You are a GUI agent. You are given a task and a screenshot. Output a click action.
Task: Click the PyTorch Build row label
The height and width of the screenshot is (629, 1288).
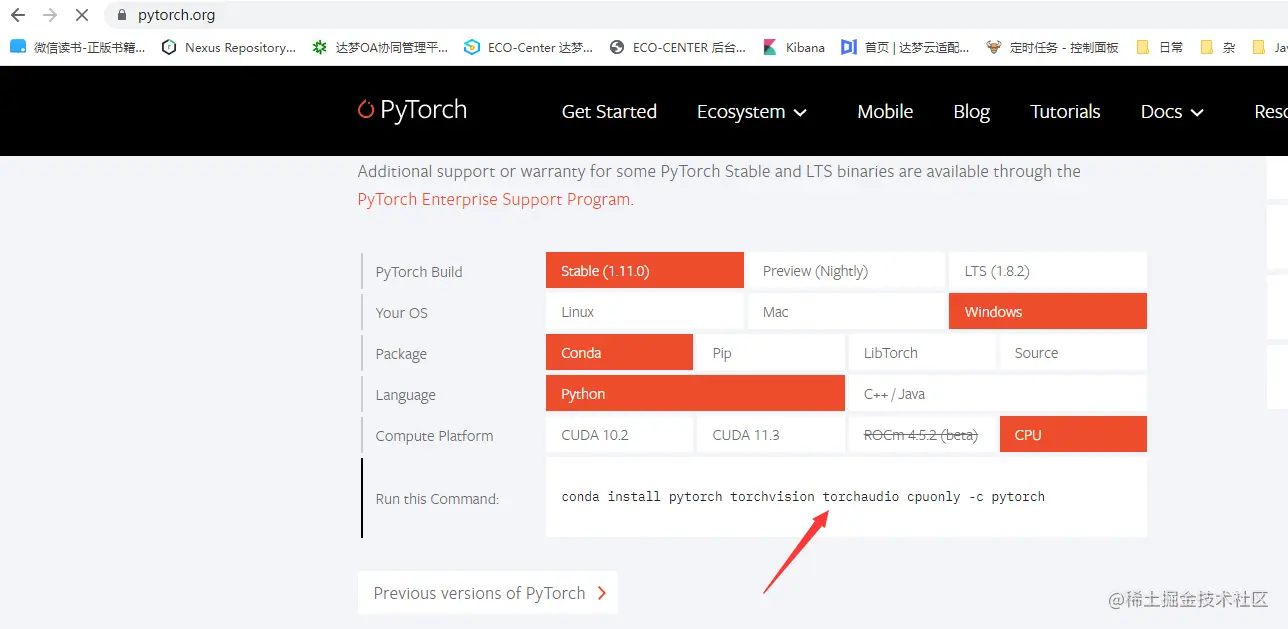pos(419,272)
